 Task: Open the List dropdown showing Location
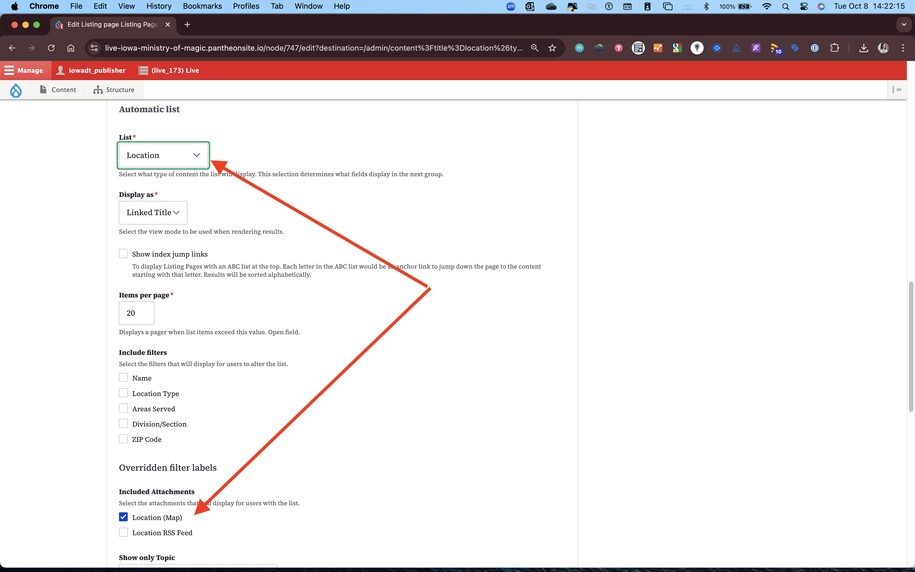tap(163, 155)
